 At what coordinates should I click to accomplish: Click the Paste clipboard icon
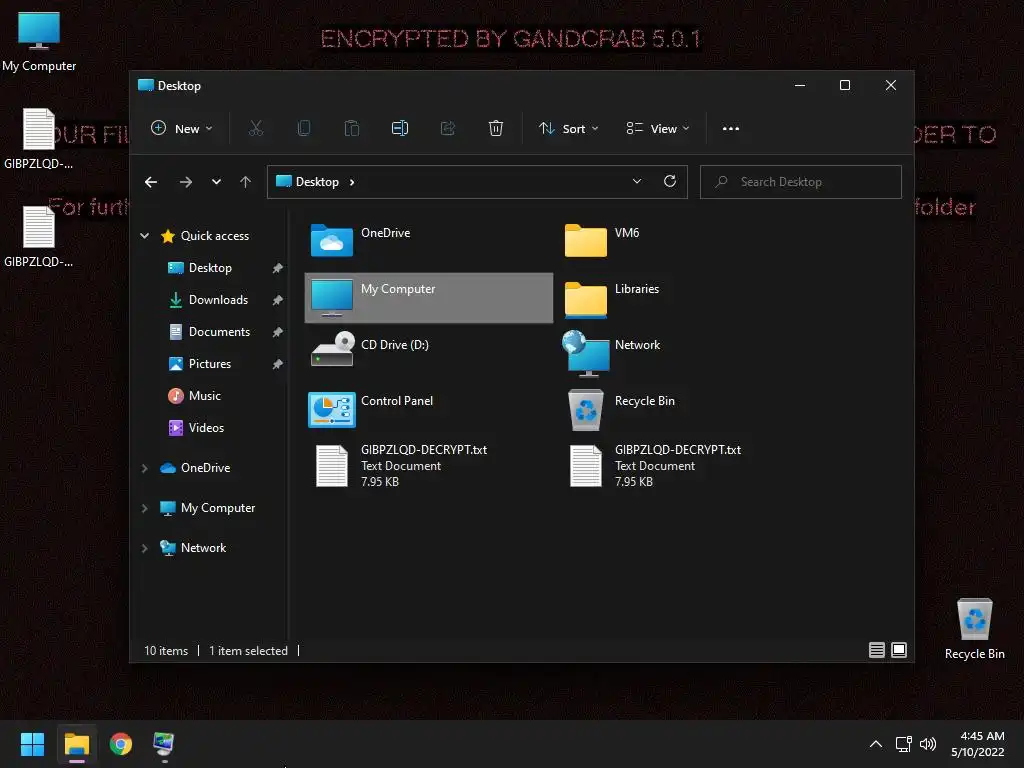coord(351,129)
